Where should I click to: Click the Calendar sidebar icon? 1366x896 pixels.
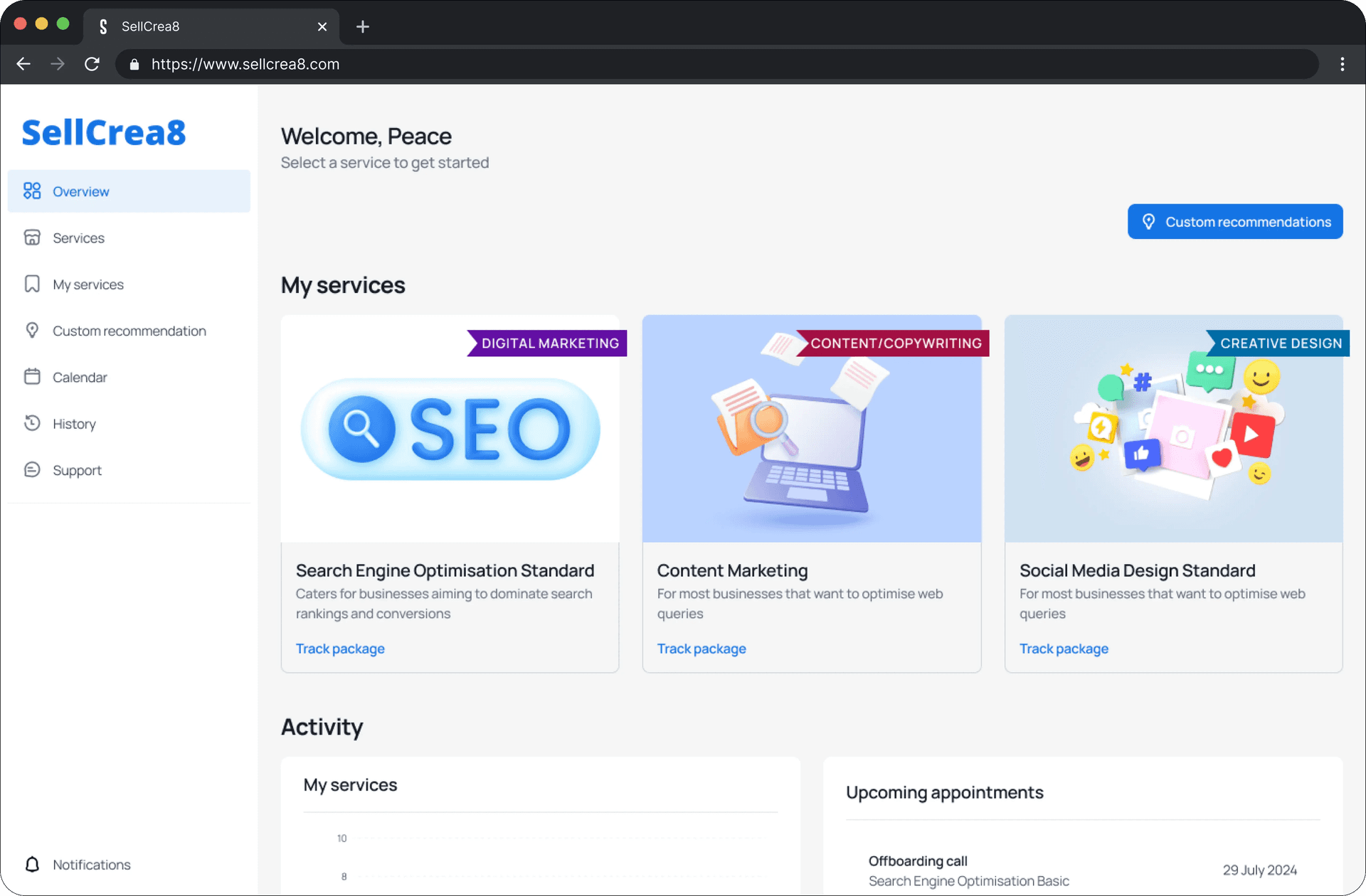click(x=32, y=377)
